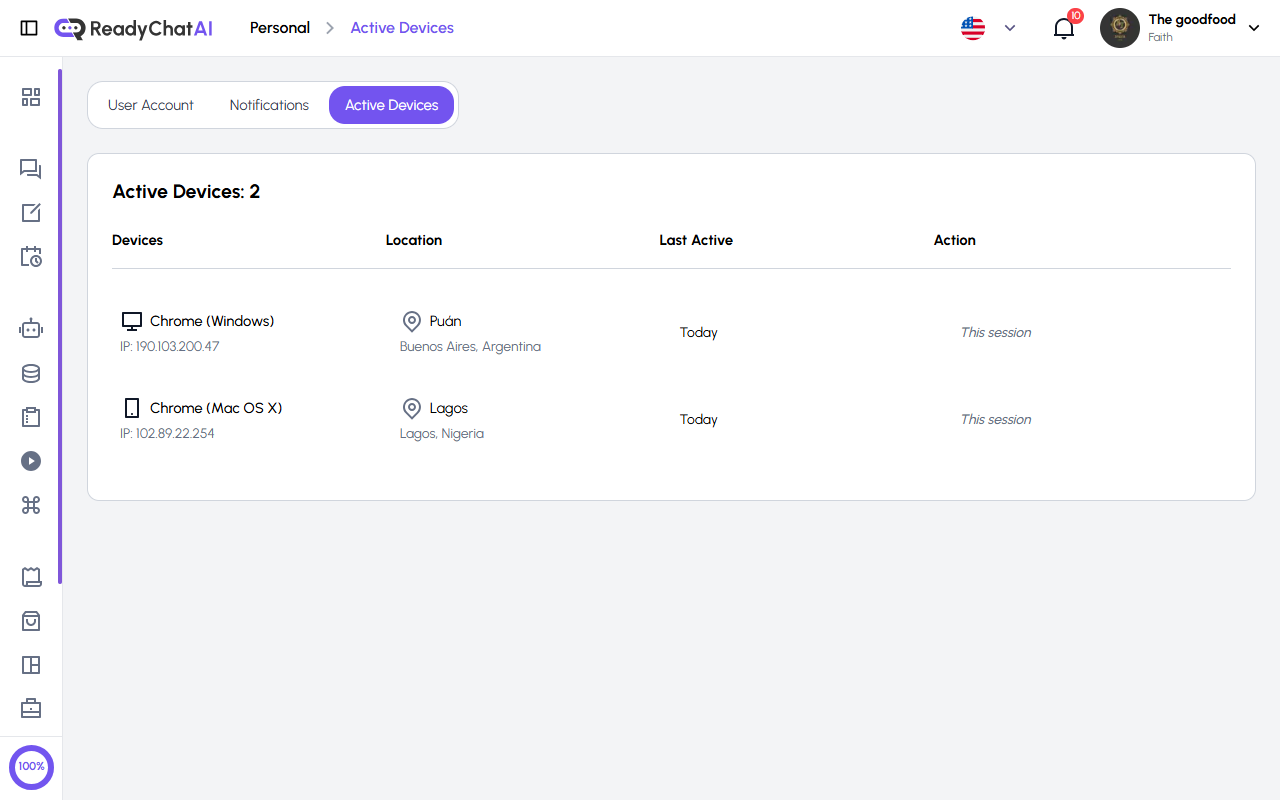Open the database icon in sidebar
Image resolution: width=1280 pixels, height=800 pixels.
pyautogui.click(x=31, y=373)
